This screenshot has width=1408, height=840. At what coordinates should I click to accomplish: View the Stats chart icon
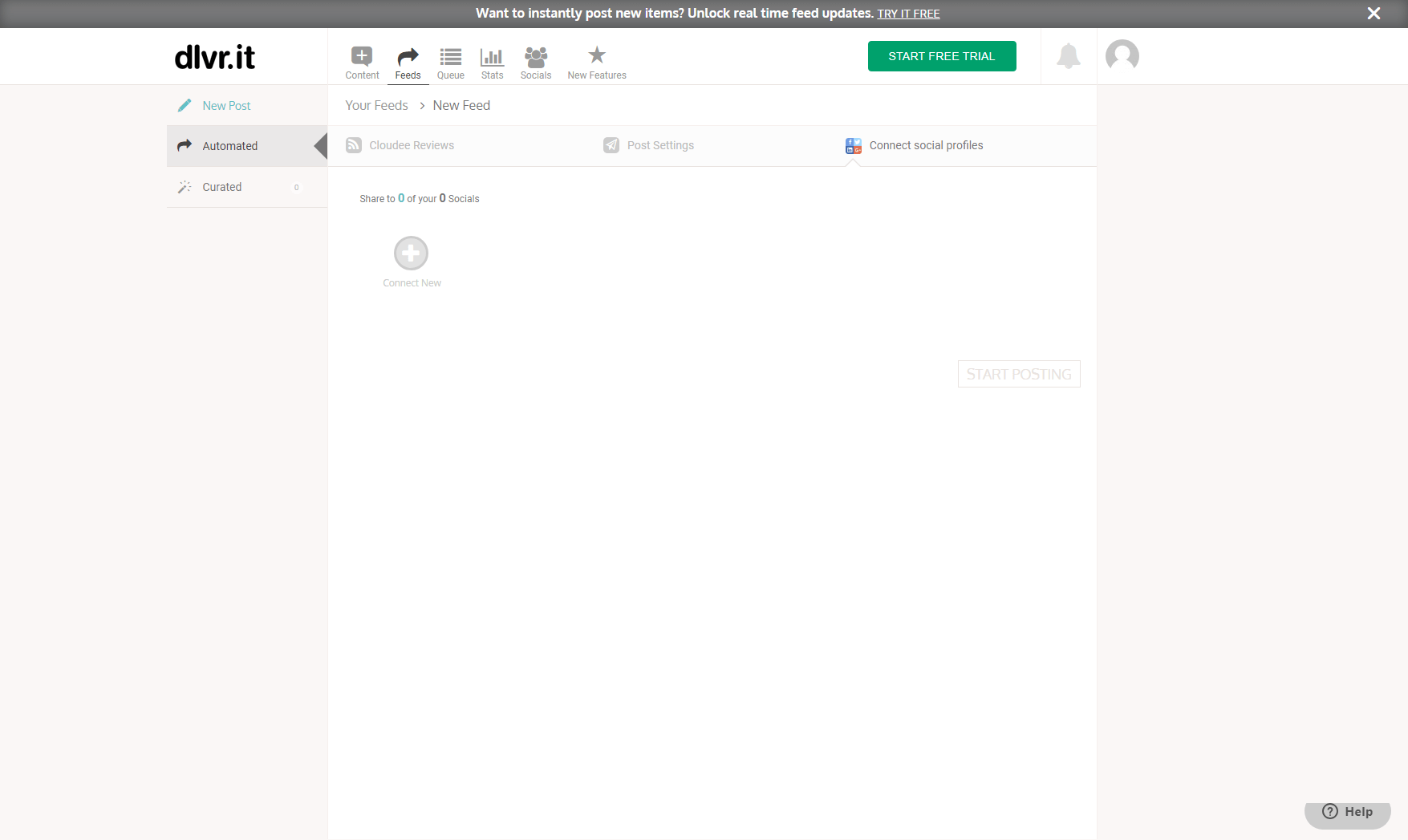point(492,56)
